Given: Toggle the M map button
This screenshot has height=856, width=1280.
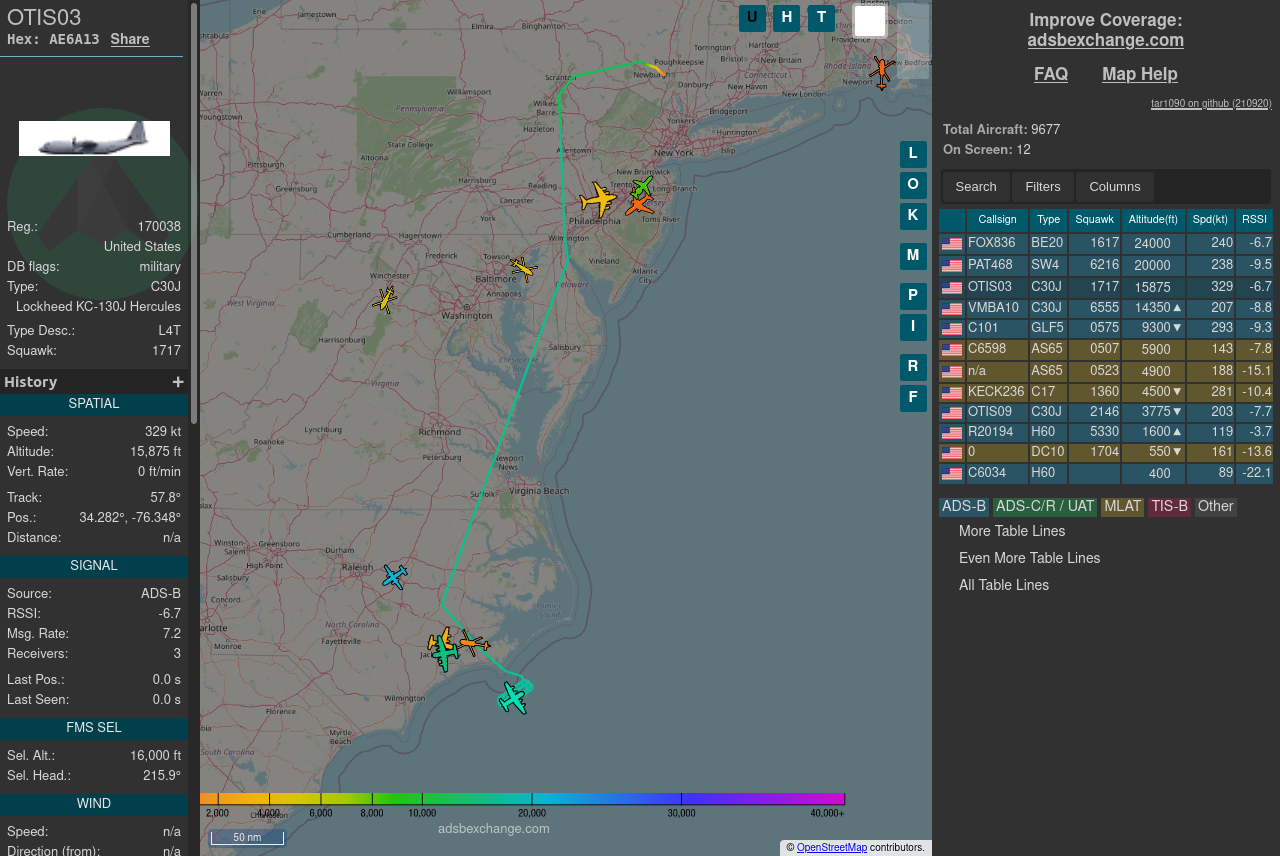Looking at the screenshot, I should pos(913,256).
